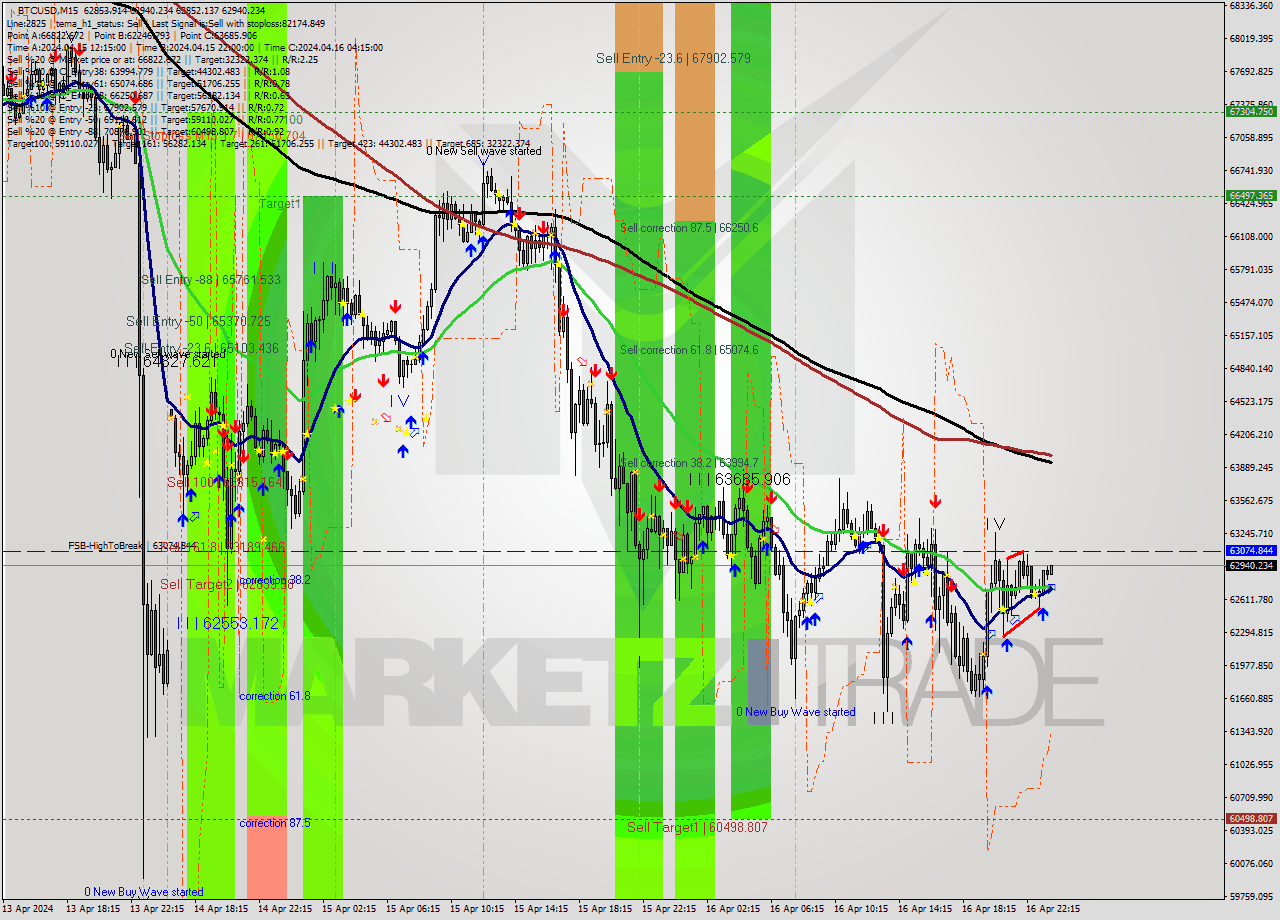Click '0 New Buy Wave started' at bottom left

coord(143,891)
